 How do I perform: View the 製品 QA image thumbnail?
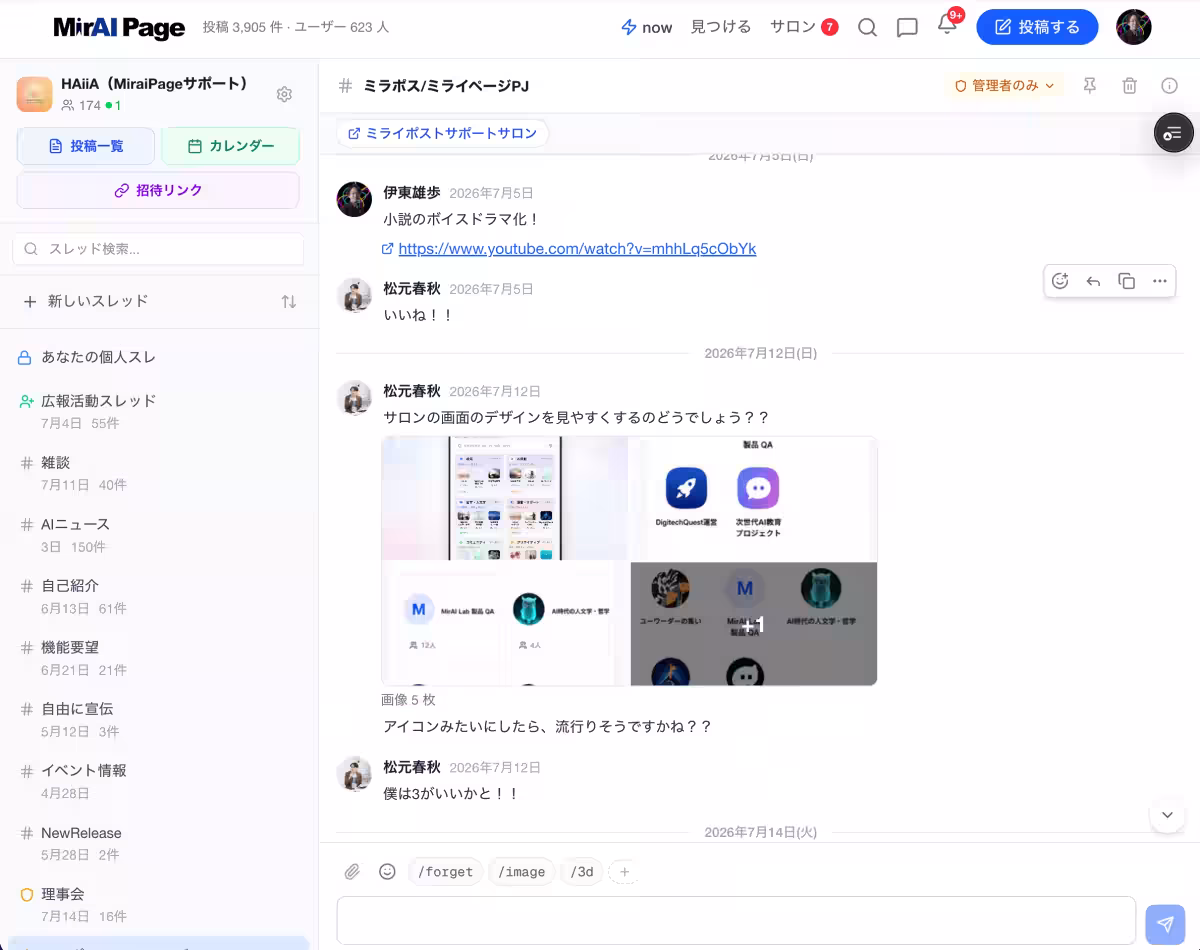[754, 498]
